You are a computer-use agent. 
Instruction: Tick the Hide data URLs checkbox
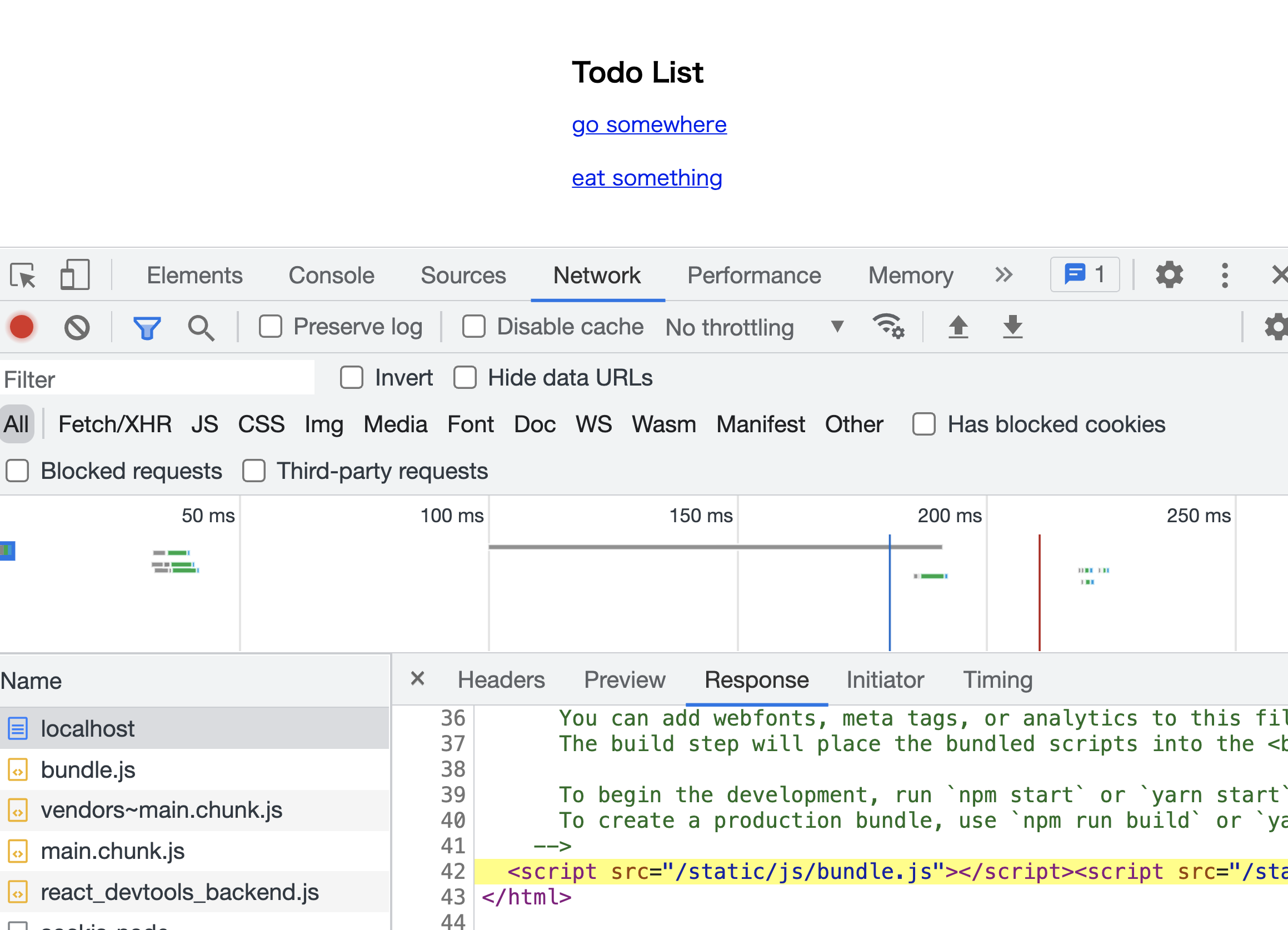pyautogui.click(x=465, y=378)
